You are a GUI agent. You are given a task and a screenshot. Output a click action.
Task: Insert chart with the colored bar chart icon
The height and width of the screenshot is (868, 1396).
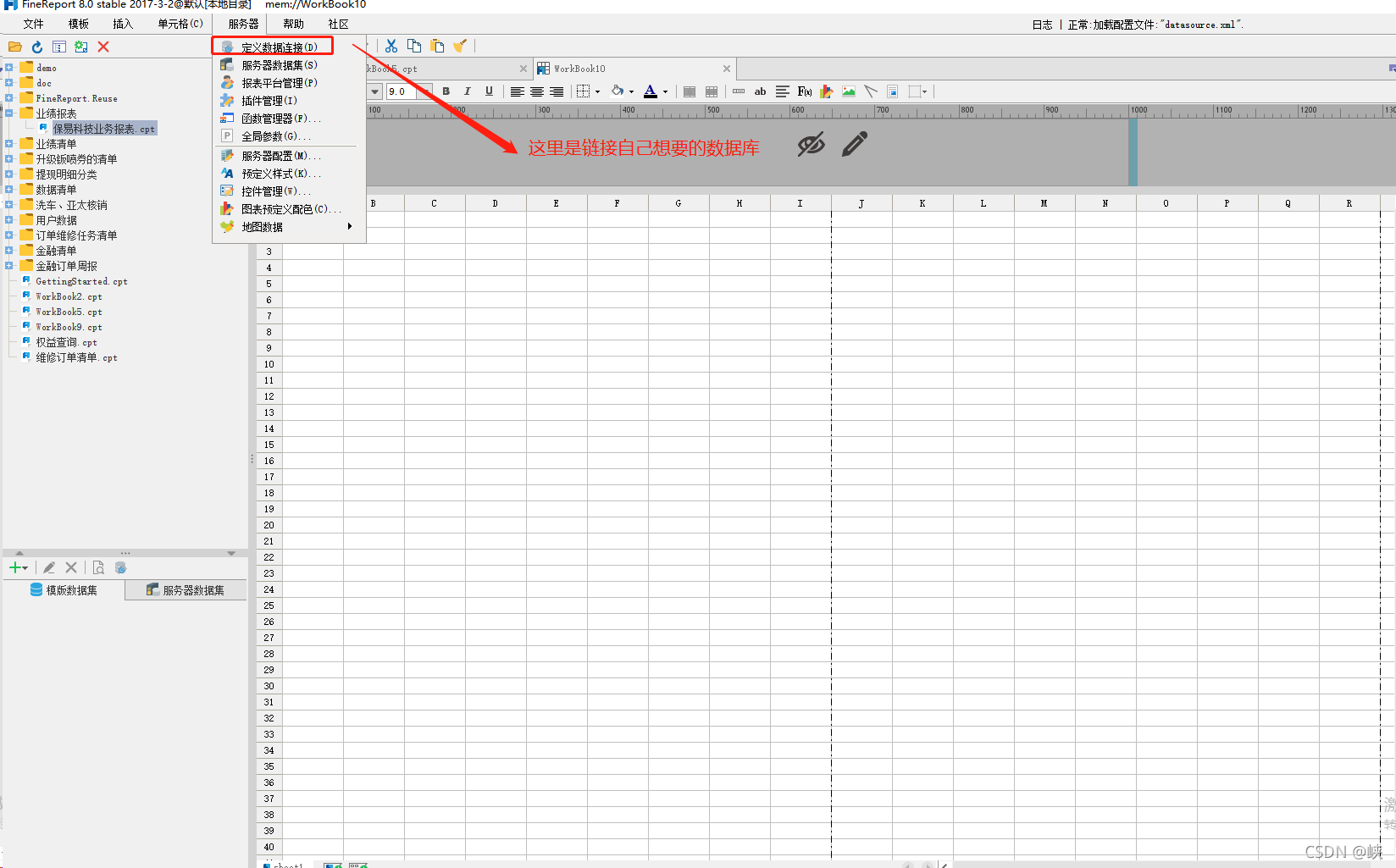tap(827, 91)
